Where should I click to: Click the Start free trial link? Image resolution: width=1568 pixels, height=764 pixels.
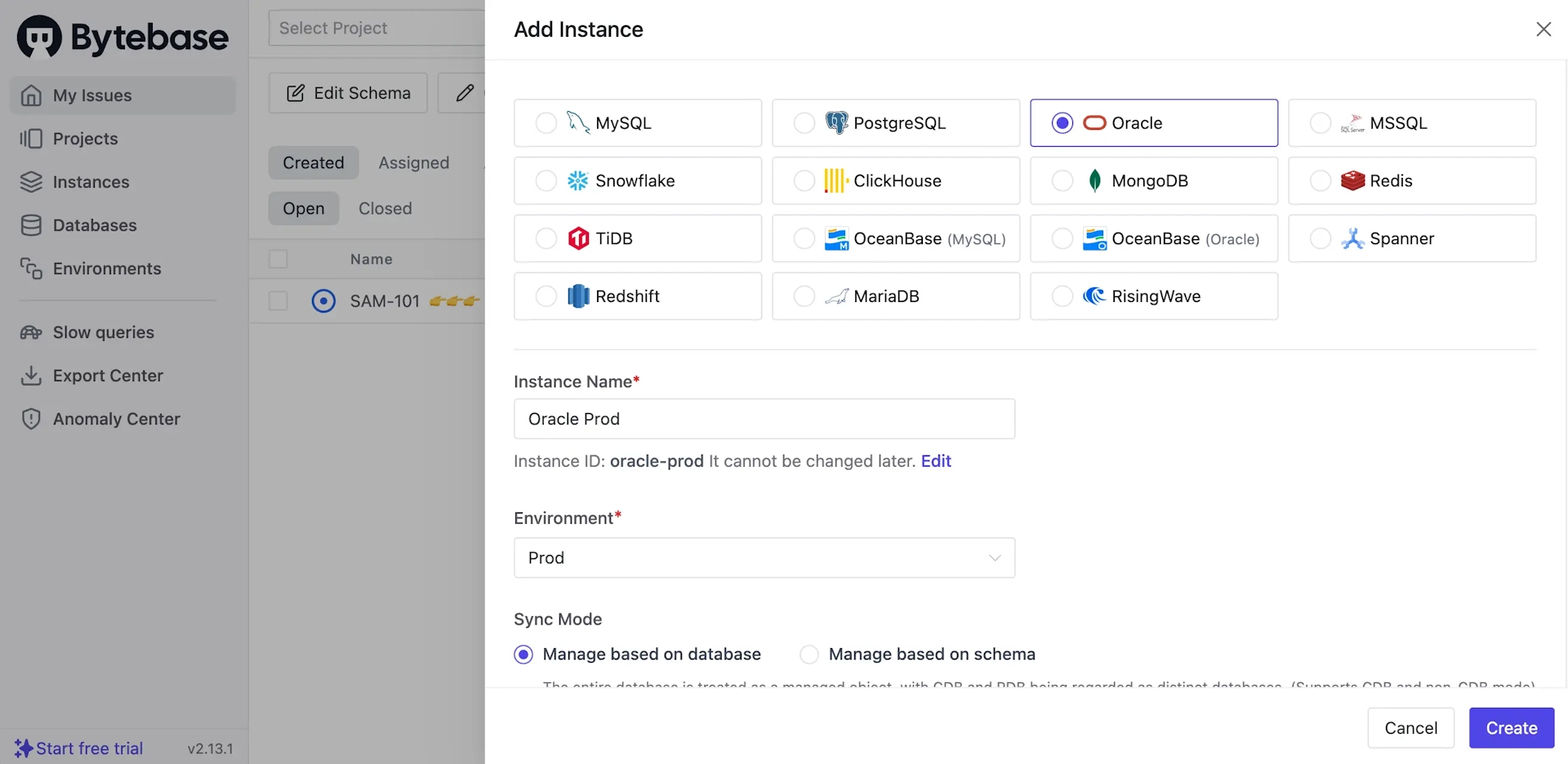[x=90, y=748]
